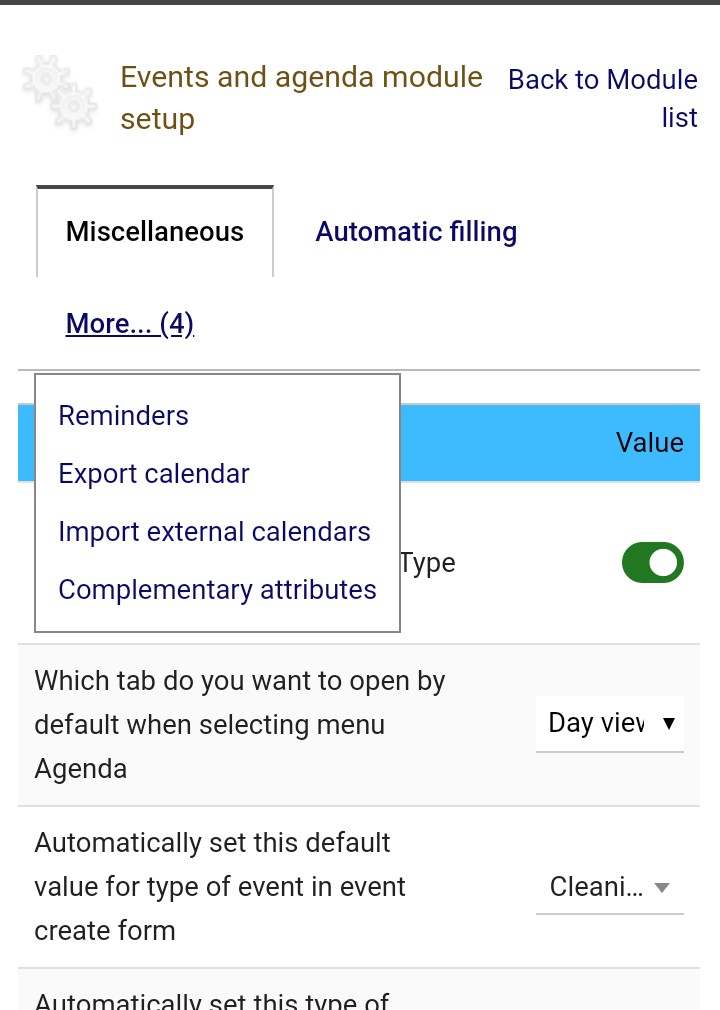Disable the green Type toggle switch
Screen dimensions: 720x1010
pos(652,563)
